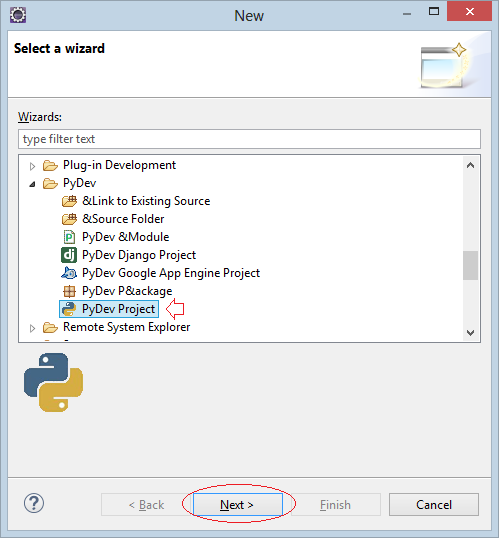The width and height of the screenshot is (499, 538).
Task: Select the Remote System Explorer item
Action: tap(126, 327)
